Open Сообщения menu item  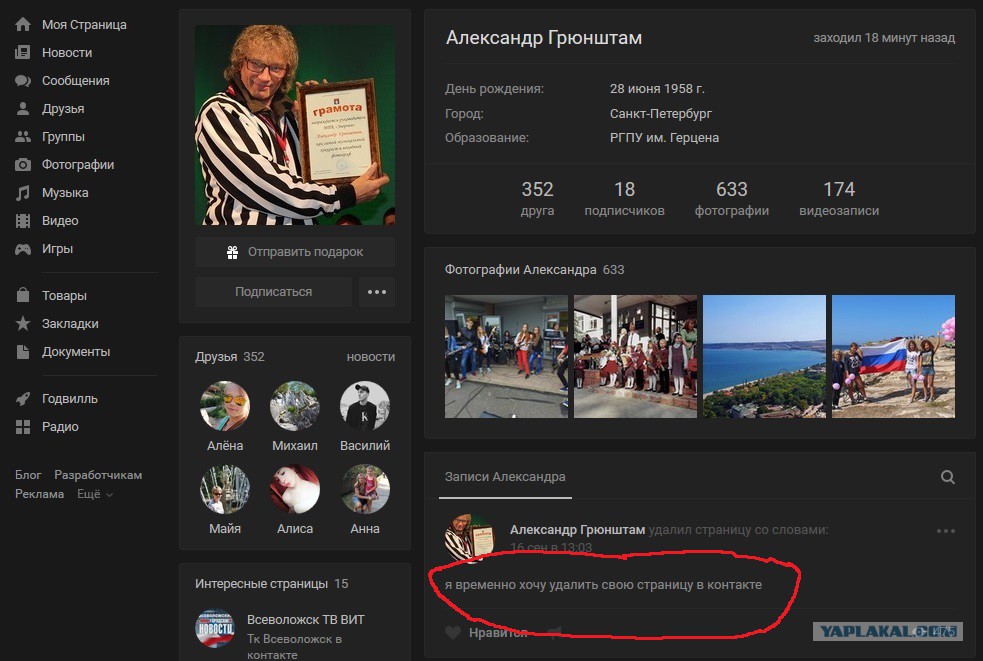coord(75,81)
